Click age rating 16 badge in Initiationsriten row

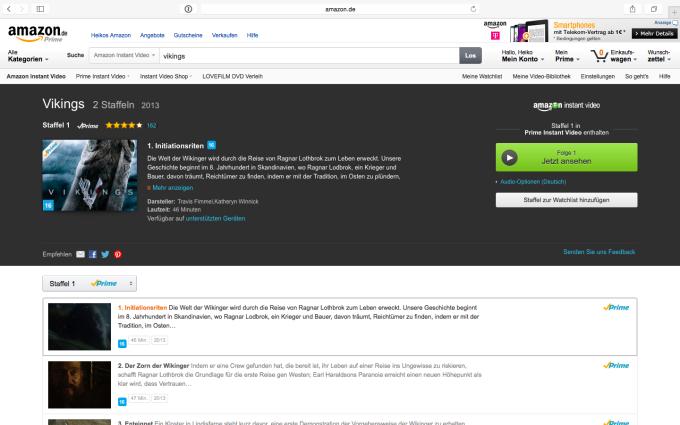pyautogui.click(x=122, y=344)
